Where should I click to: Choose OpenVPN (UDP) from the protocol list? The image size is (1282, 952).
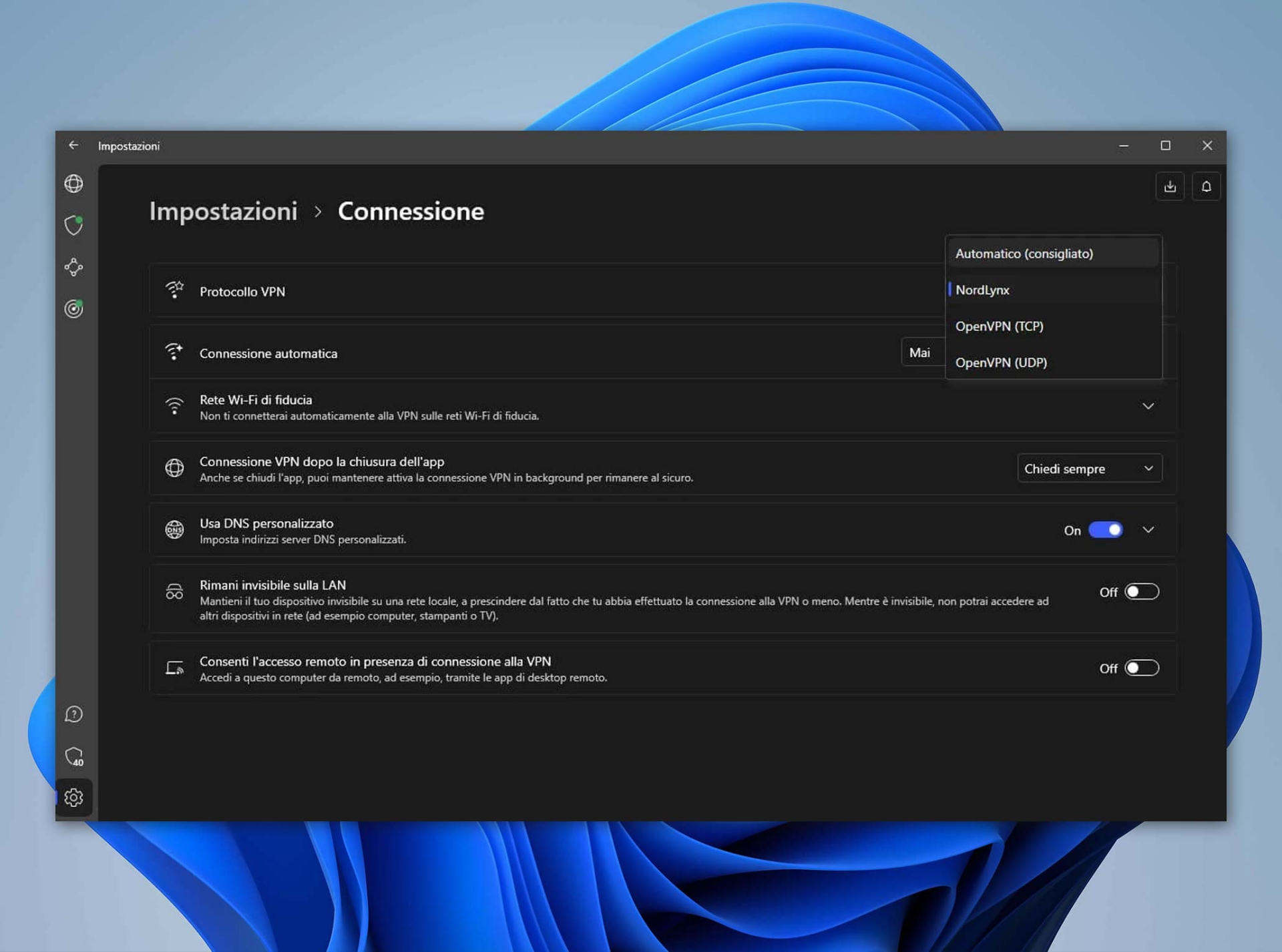click(1000, 363)
